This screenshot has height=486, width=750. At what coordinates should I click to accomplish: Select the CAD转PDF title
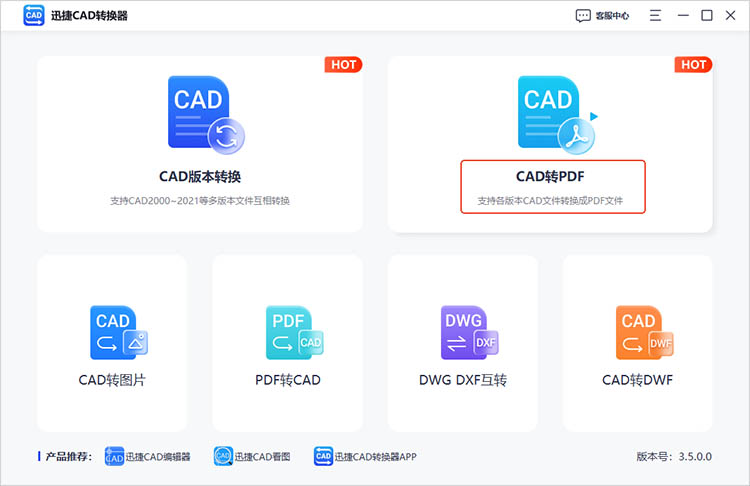550,177
